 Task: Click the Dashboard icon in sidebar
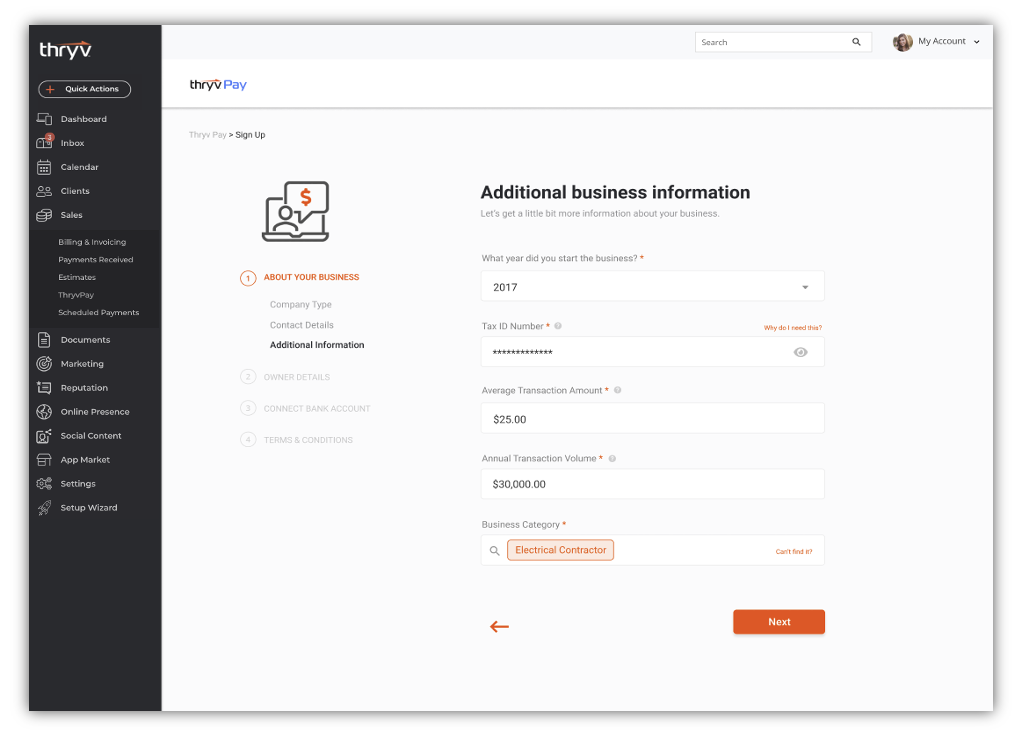tap(44, 119)
